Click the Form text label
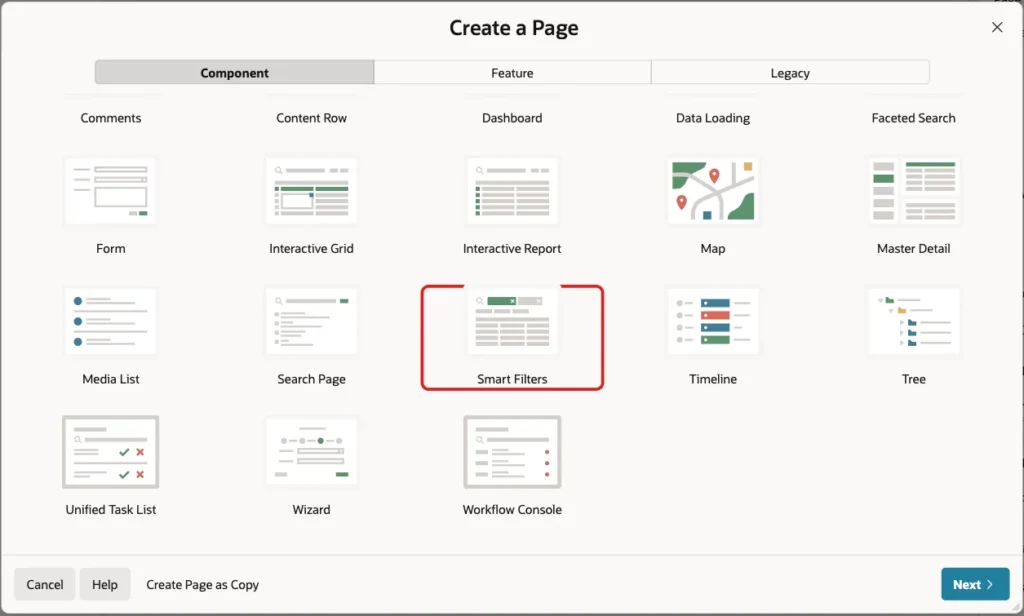Viewport: 1024px width, 616px height. click(x=110, y=248)
